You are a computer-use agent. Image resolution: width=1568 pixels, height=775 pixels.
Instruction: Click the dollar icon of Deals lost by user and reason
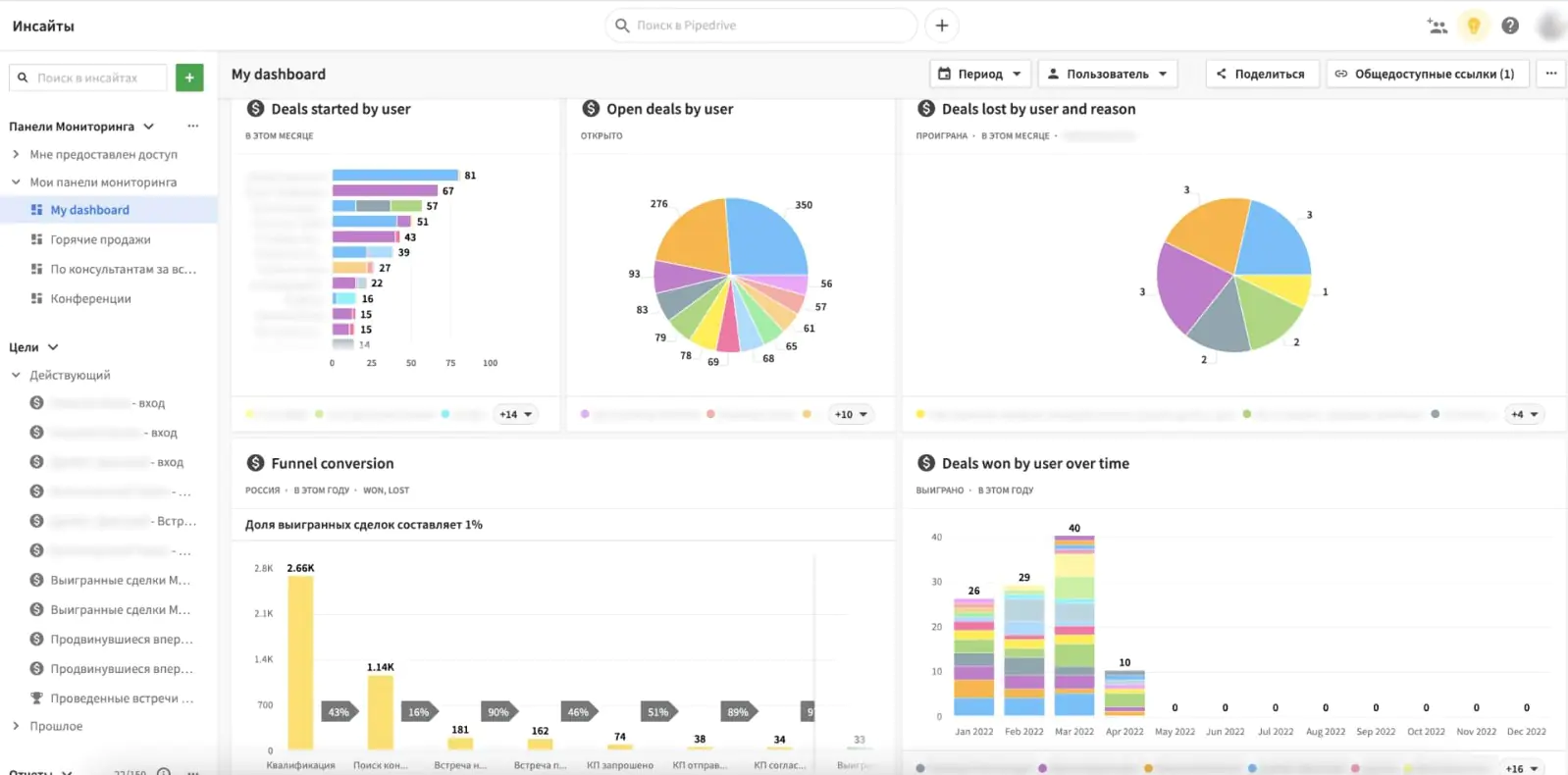(926, 109)
